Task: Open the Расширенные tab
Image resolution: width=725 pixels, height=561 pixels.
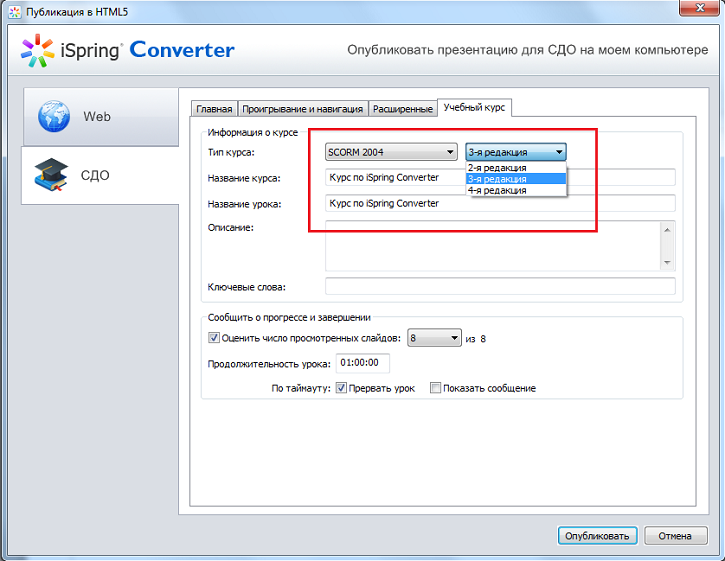Action: pos(403,109)
